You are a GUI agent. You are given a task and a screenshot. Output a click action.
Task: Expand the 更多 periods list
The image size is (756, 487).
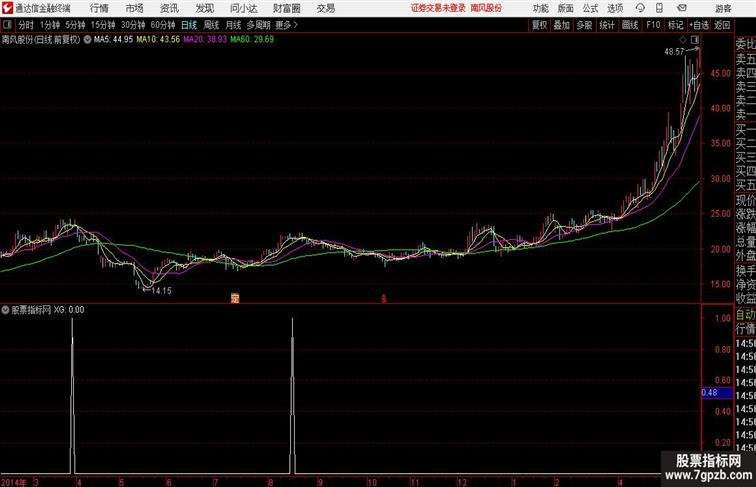pyautogui.click(x=286, y=25)
